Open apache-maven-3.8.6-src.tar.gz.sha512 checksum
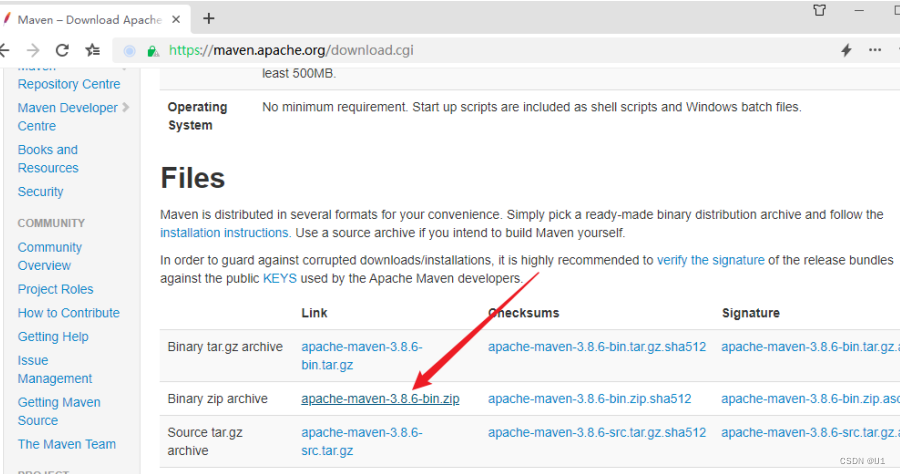900x474 pixels. [597, 433]
